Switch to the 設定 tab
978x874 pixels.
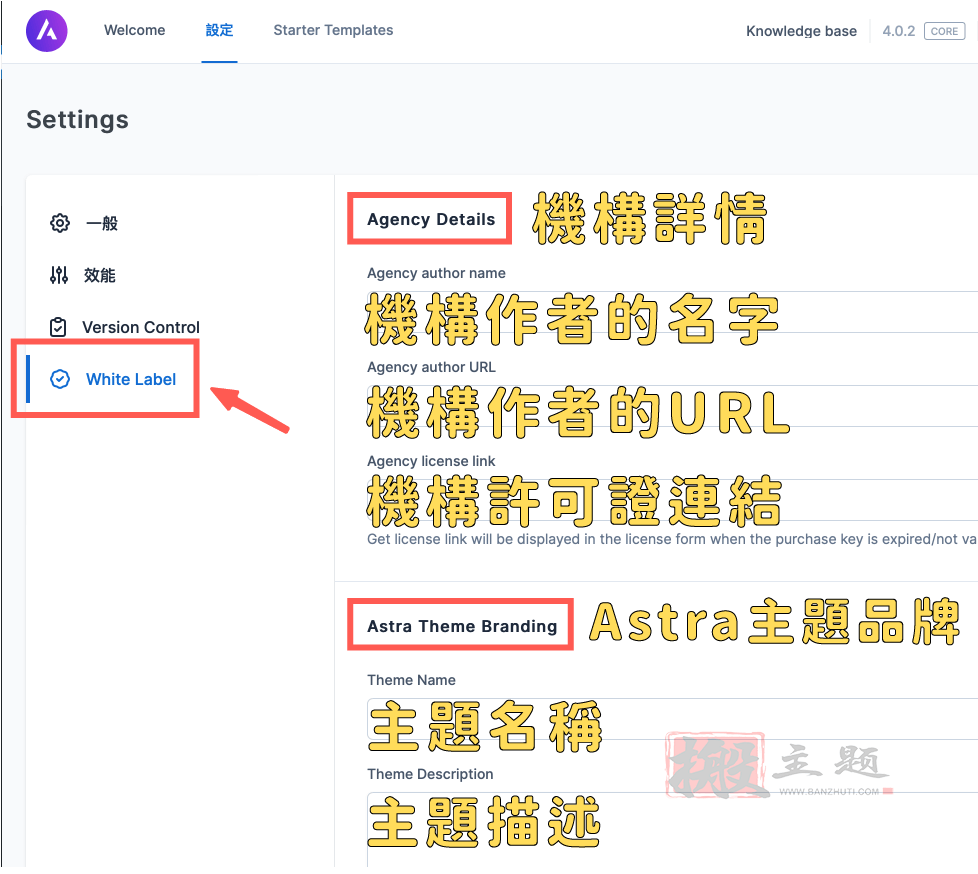(220, 30)
